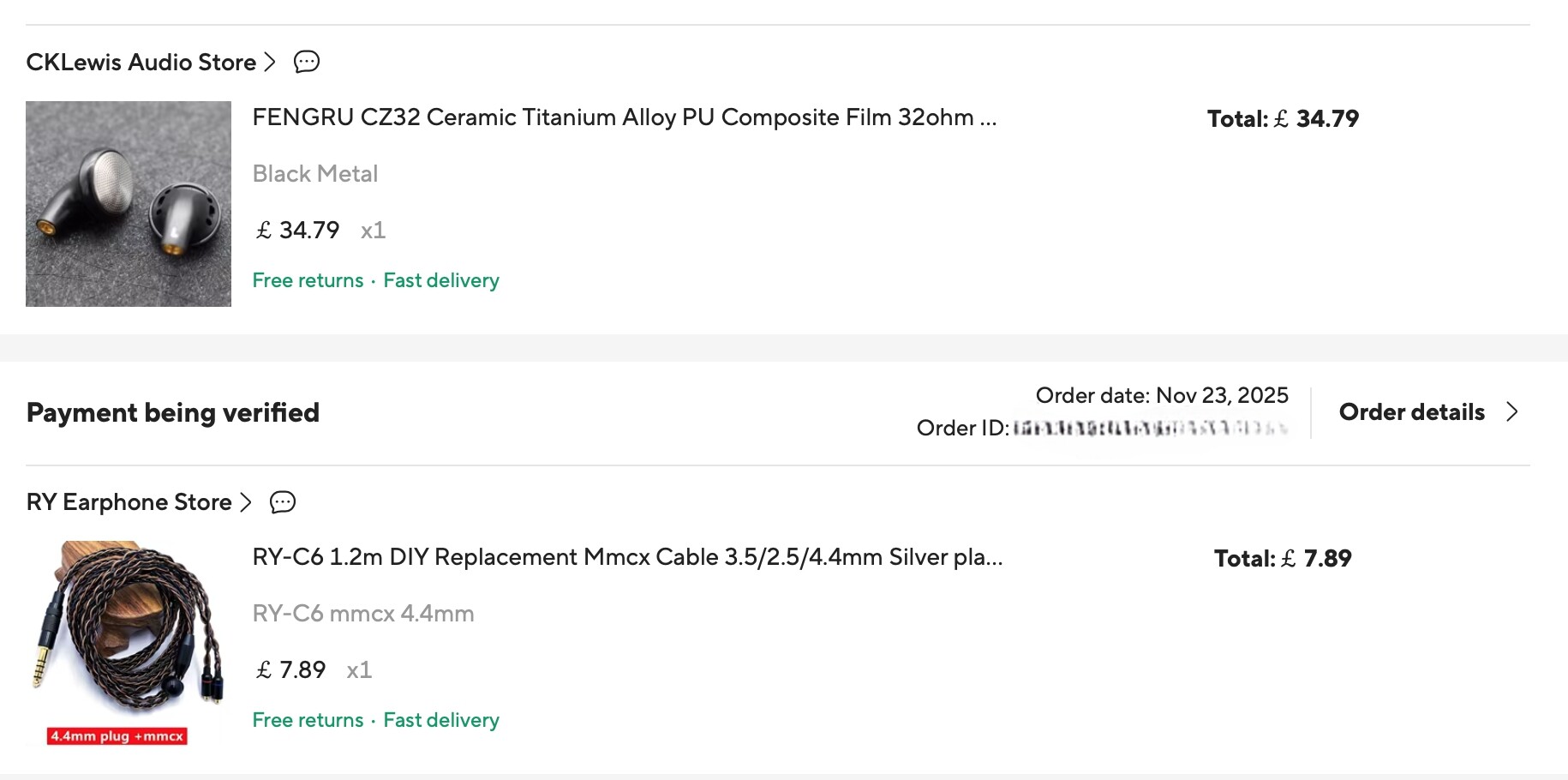View Order details for Nov 23 order

pyautogui.click(x=1411, y=412)
